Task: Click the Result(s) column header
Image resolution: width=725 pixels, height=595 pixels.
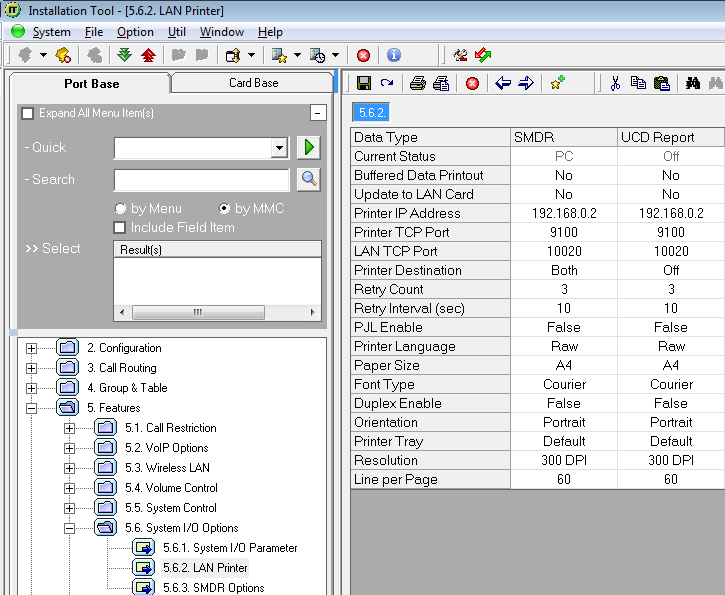Action: [217, 250]
